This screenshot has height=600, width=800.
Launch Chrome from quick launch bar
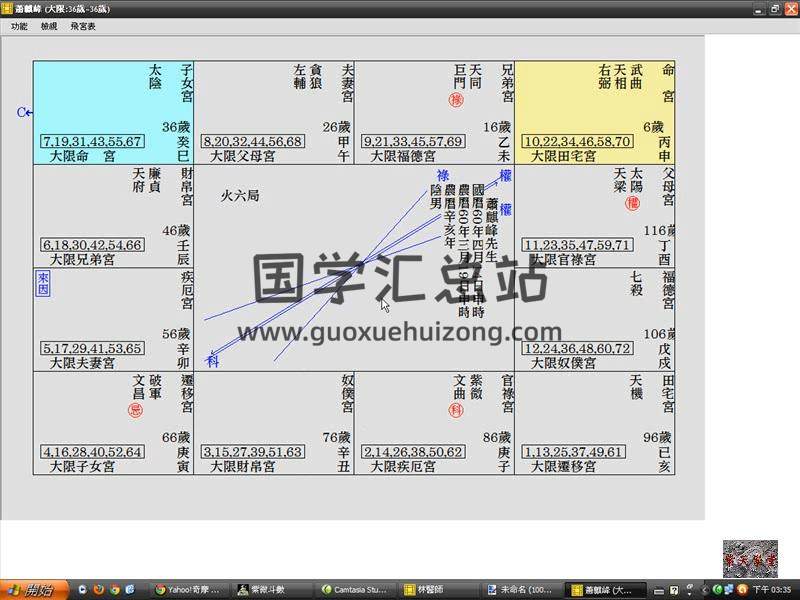(114, 590)
